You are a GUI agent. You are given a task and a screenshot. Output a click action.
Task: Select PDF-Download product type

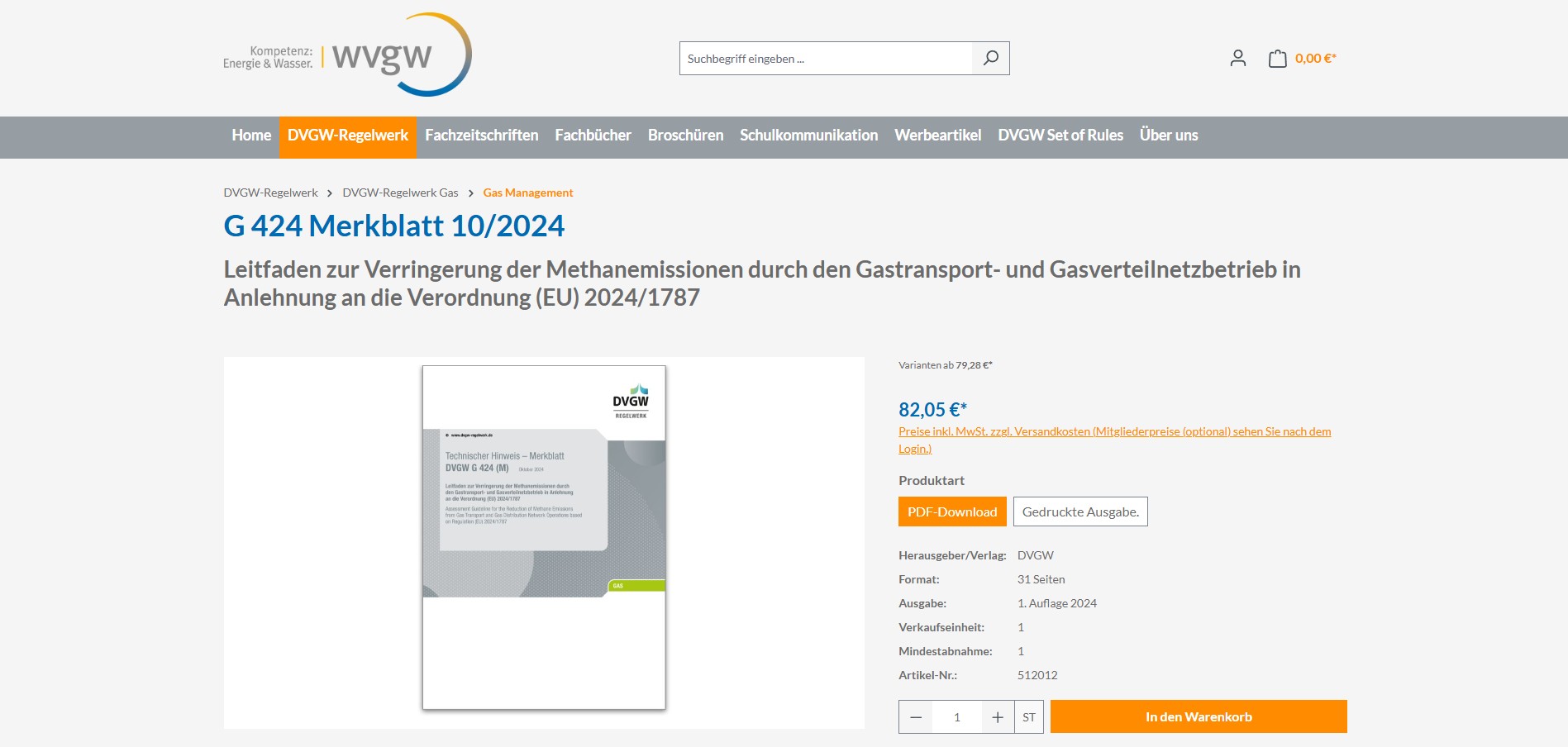click(952, 511)
